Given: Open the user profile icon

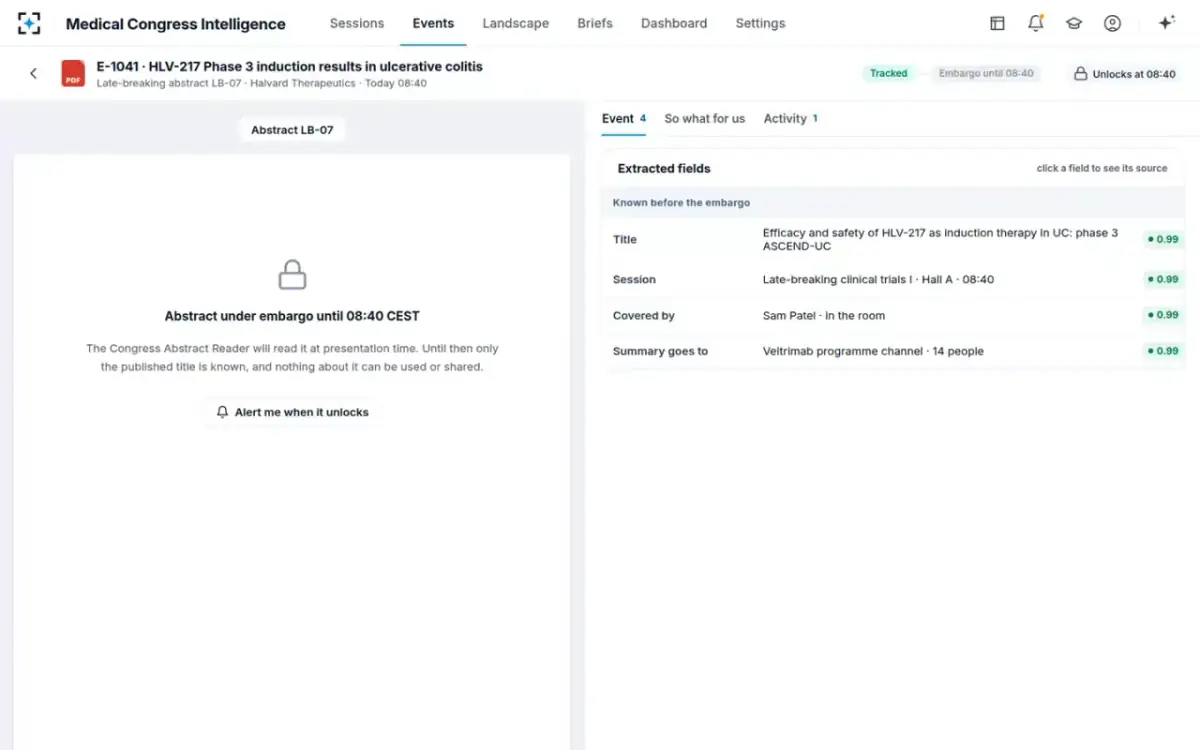Looking at the screenshot, I should pos(1112,23).
